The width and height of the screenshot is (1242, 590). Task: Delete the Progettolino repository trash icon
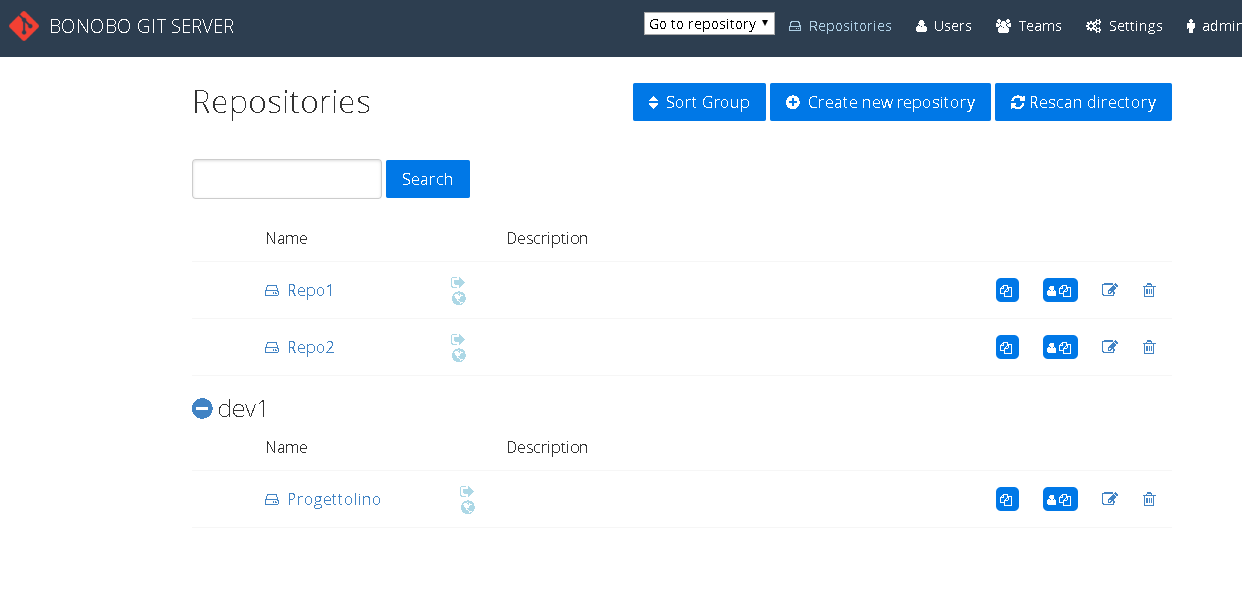click(1149, 499)
